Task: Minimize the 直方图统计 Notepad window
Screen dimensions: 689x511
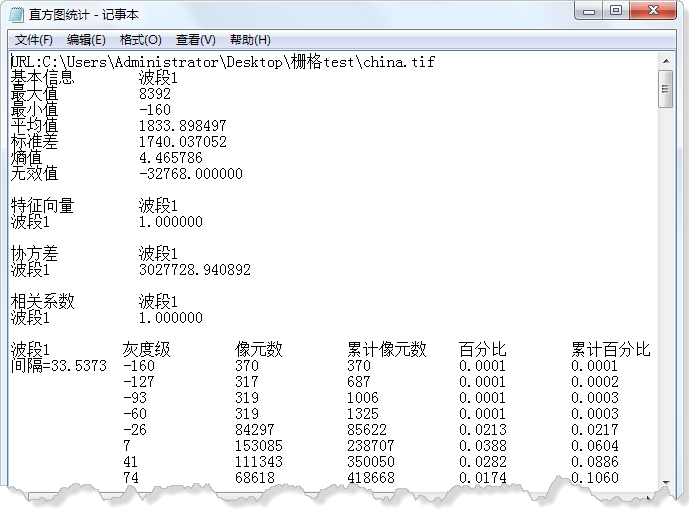Action: 590,11
